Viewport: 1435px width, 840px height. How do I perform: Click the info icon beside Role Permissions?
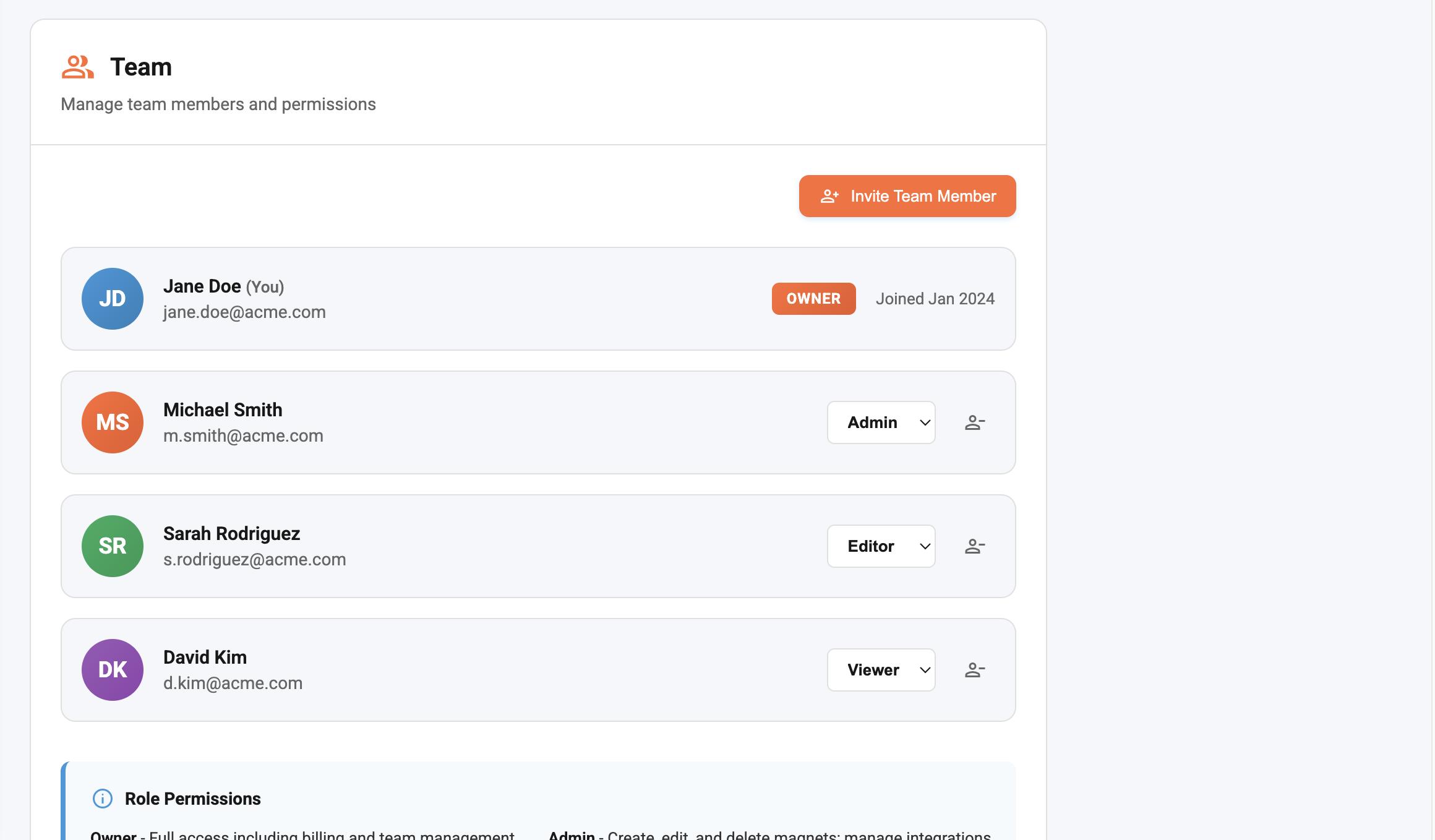(x=102, y=799)
